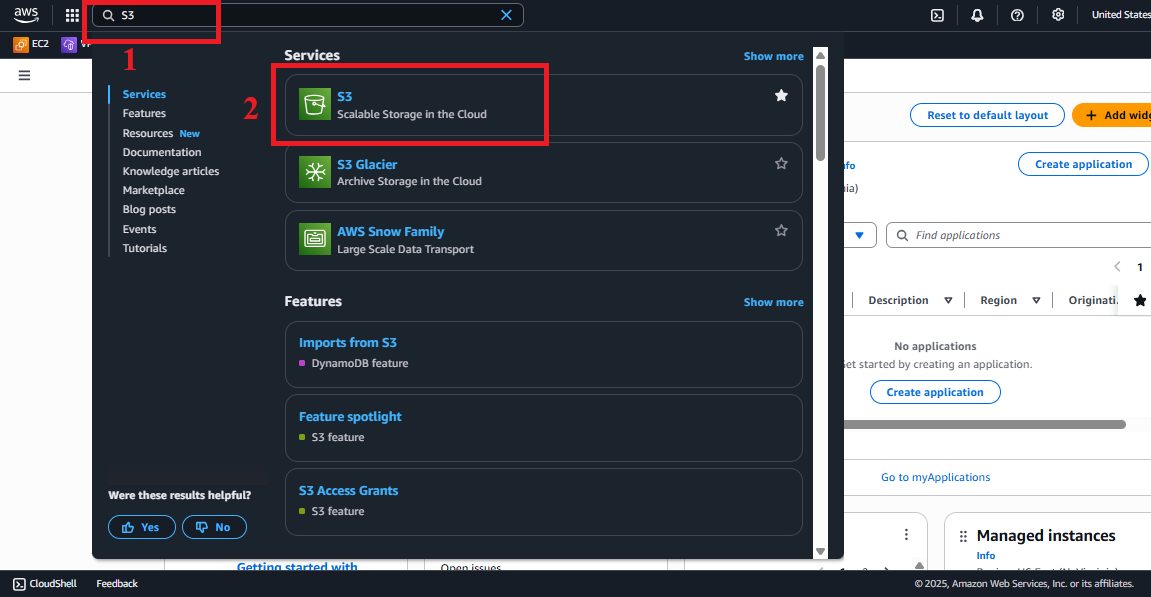The width and height of the screenshot is (1151, 597).
Task: Open the AWS home logo
Action: 26,15
